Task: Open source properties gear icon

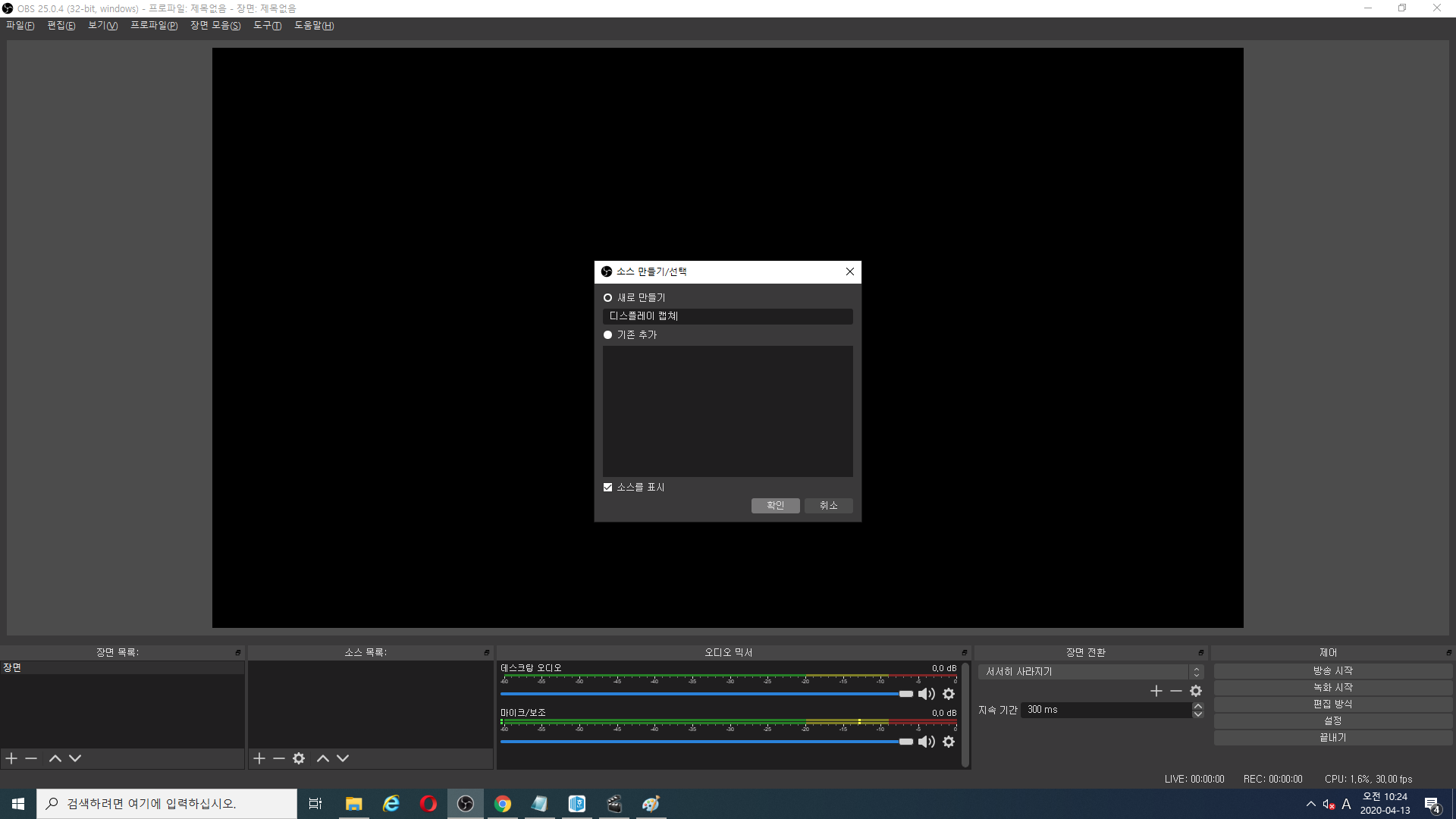Action: point(299,758)
